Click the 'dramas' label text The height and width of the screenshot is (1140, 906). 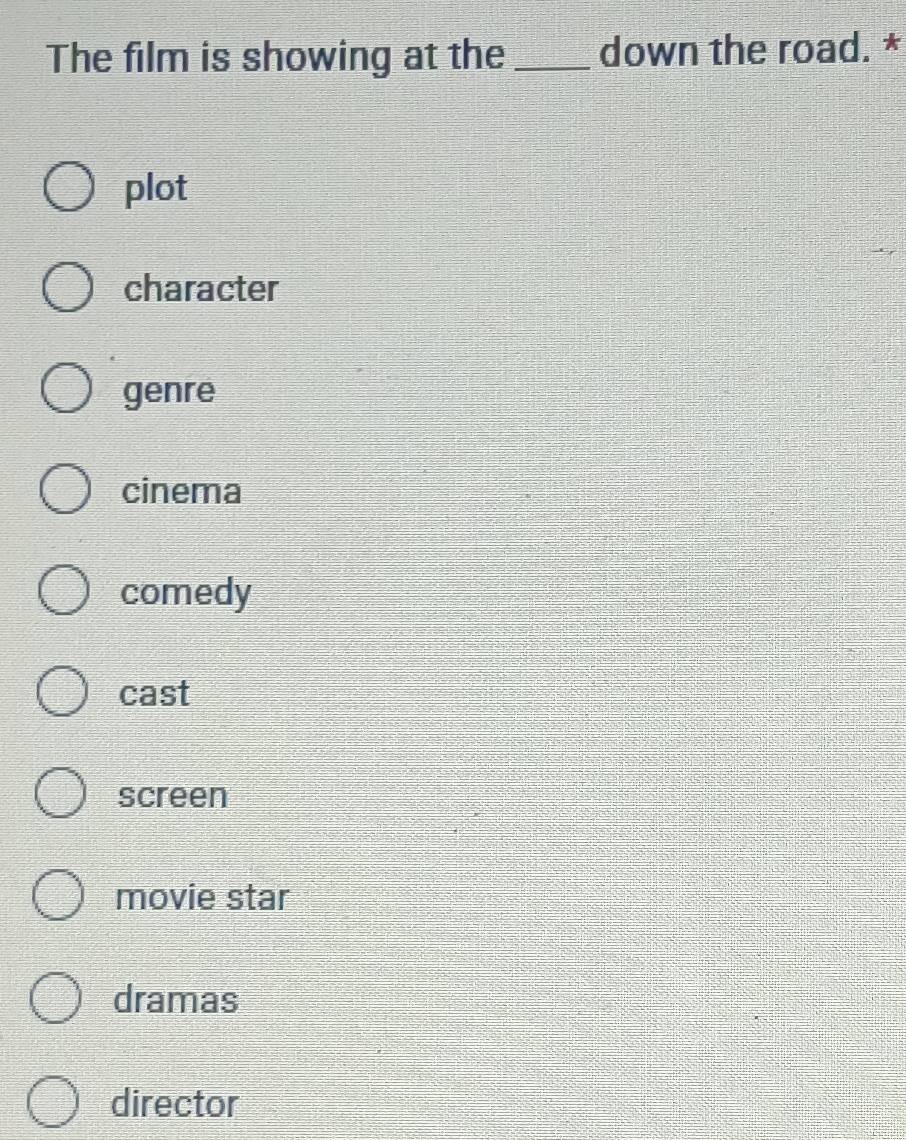click(176, 1000)
